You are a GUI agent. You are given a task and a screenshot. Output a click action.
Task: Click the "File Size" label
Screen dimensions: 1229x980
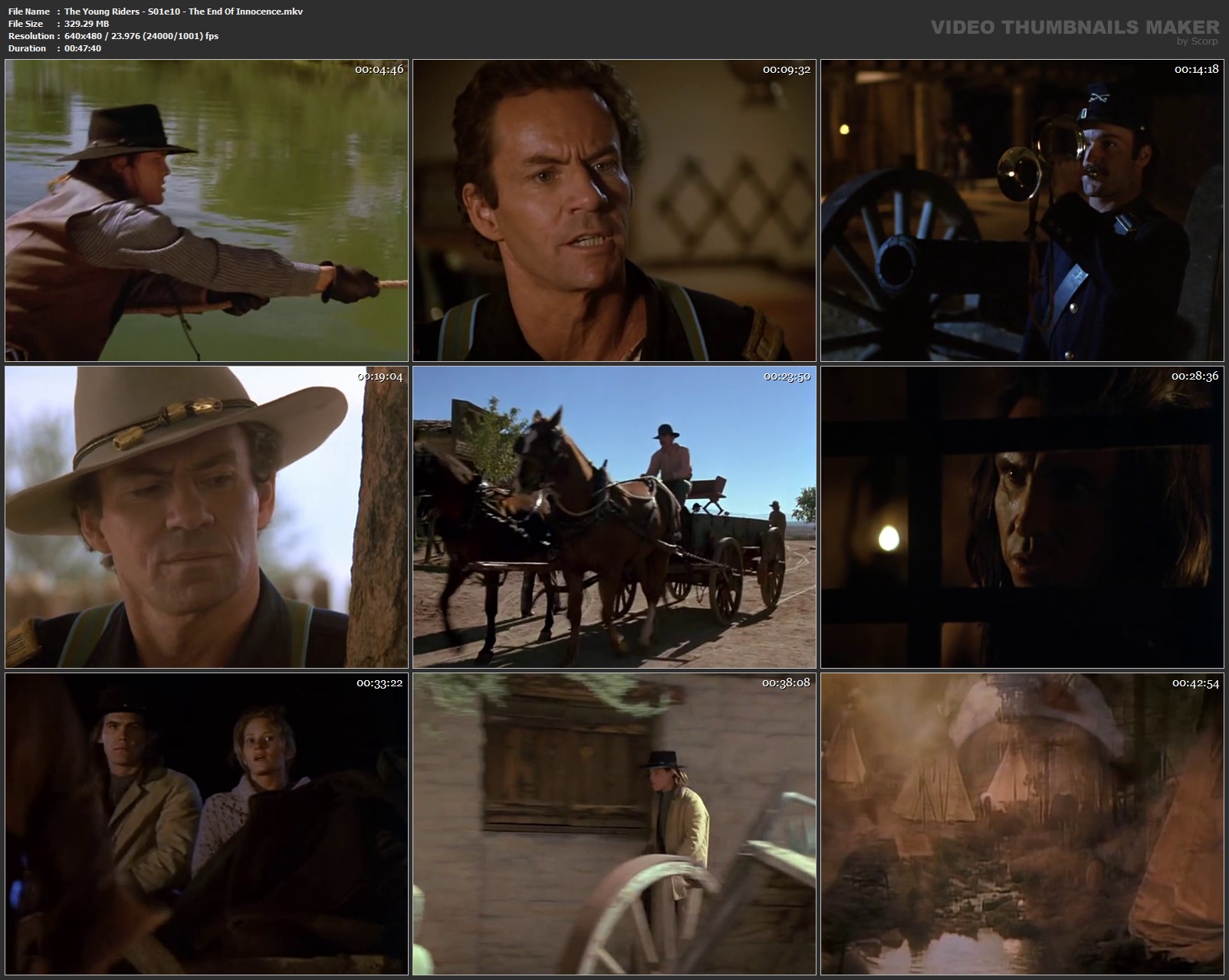[x=25, y=24]
